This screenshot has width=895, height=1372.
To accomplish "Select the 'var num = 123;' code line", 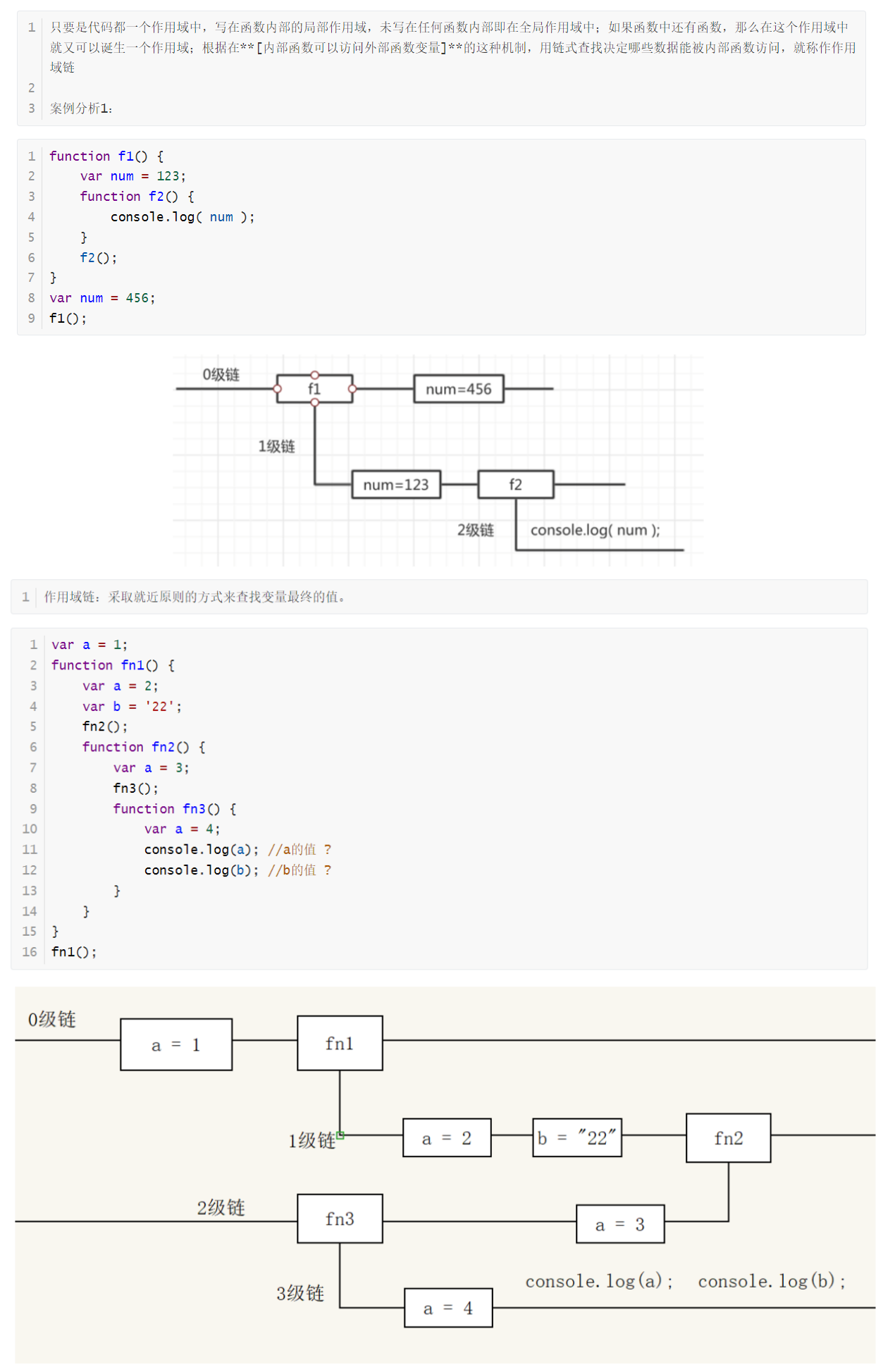I will [133, 176].
